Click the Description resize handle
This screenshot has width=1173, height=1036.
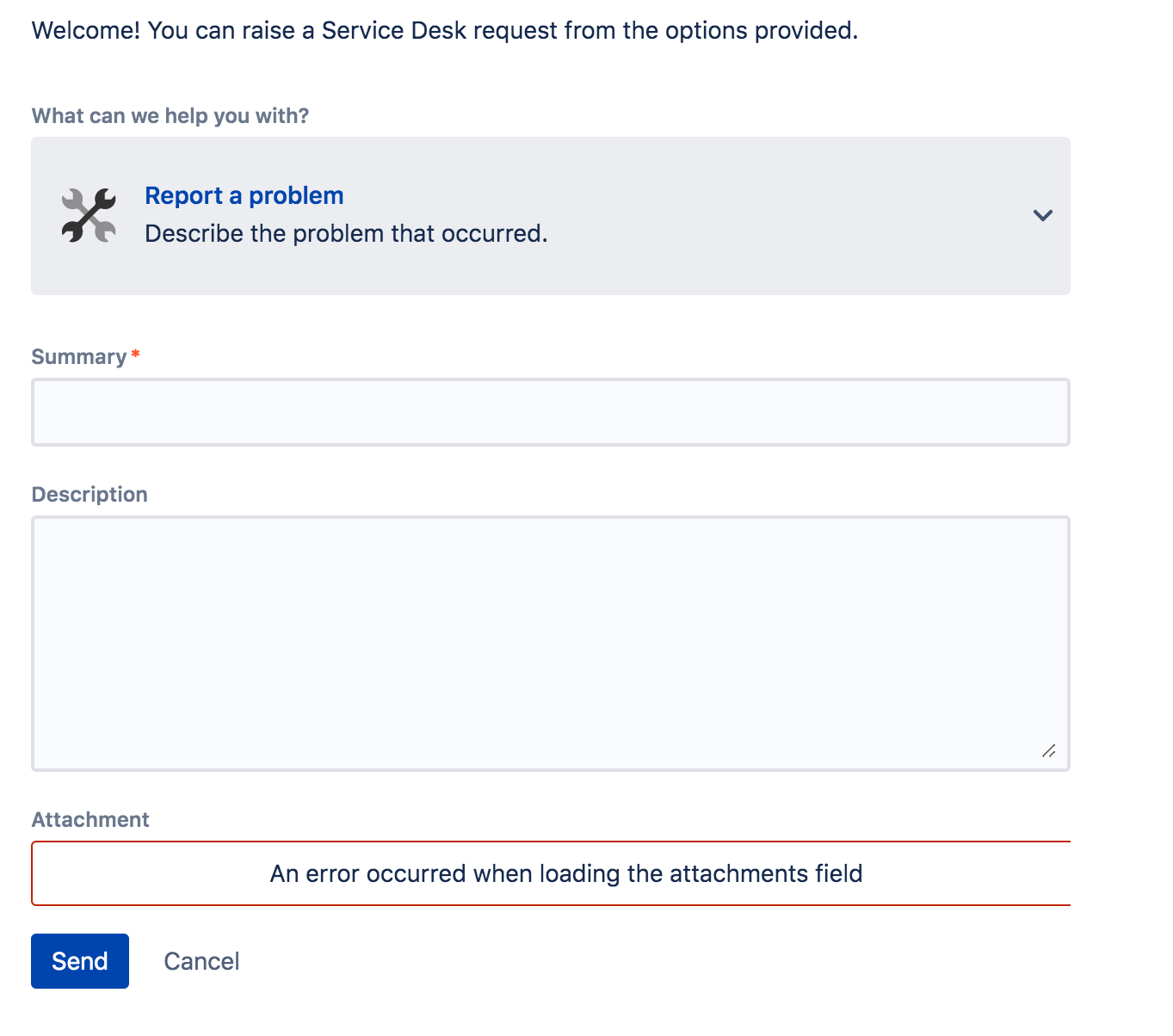pyautogui.click(x=1048, y=751)
